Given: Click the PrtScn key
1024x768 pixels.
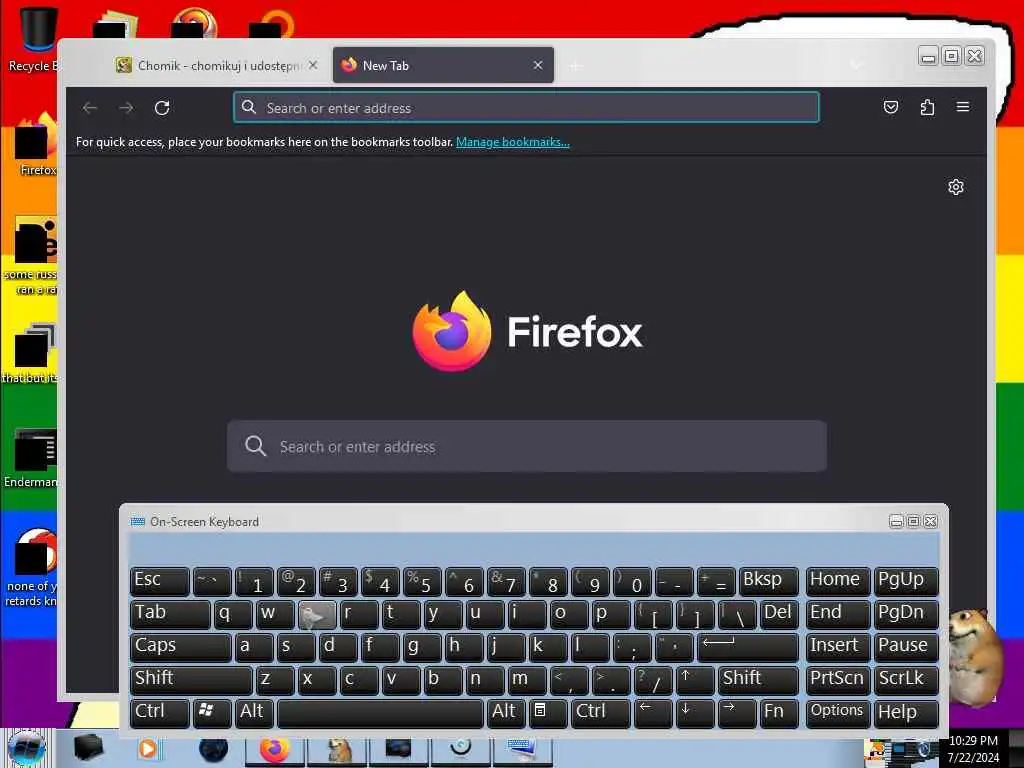Looking at the screenshot, I should click(x=838, y=680).
